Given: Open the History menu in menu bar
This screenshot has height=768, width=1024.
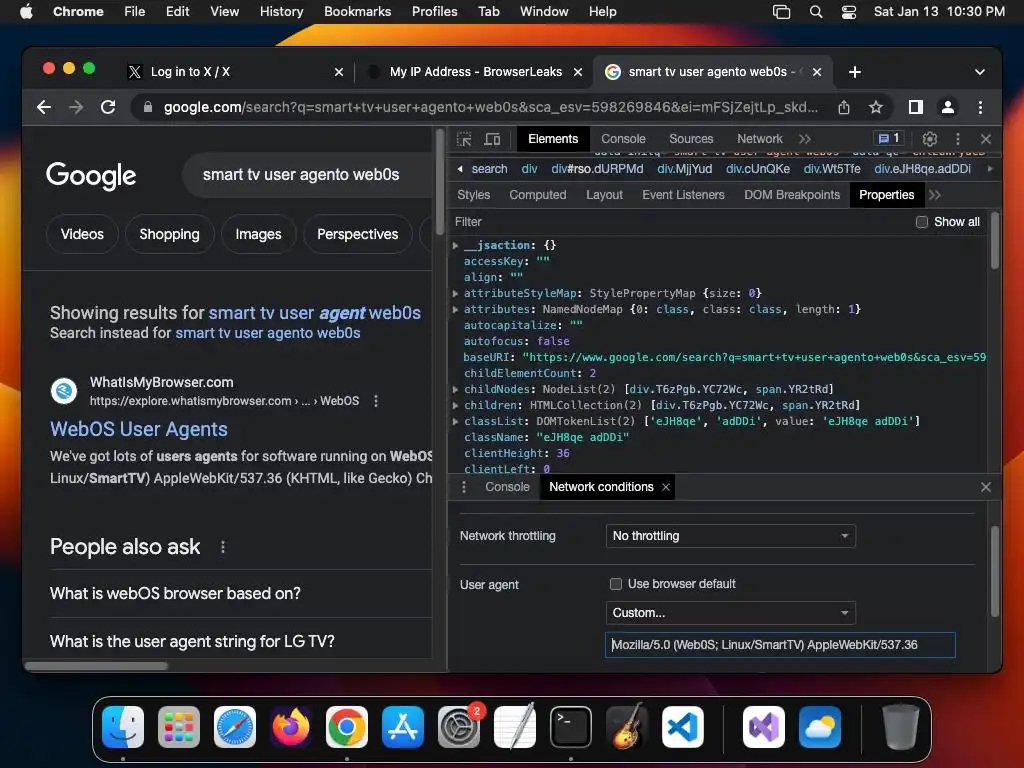Looking at the screenshot, I should pyautogui.click(x=281, y=12).
